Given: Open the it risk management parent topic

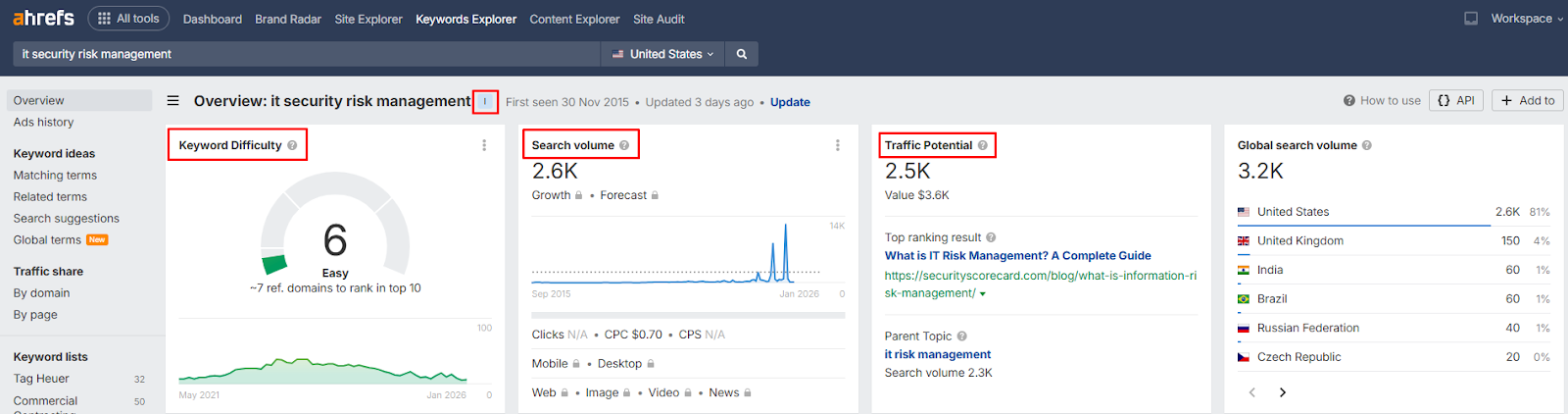Looking at the screenshot, I should coord(937,355).
